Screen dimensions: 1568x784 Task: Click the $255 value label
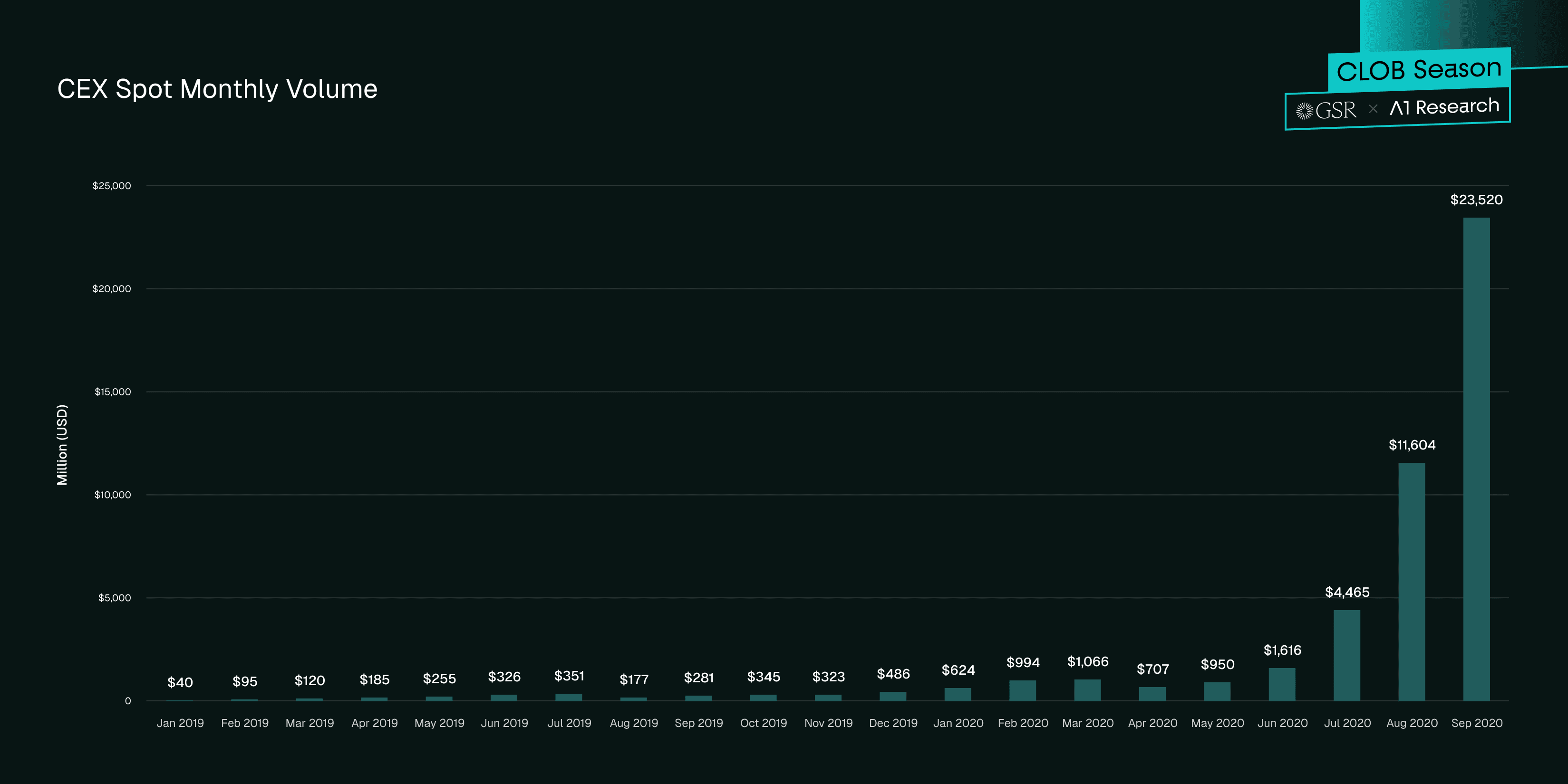tap(439, 679)
